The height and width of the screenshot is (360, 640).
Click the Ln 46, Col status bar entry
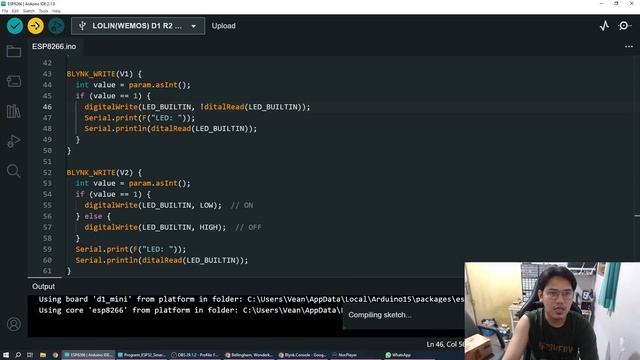pos(445,344)
